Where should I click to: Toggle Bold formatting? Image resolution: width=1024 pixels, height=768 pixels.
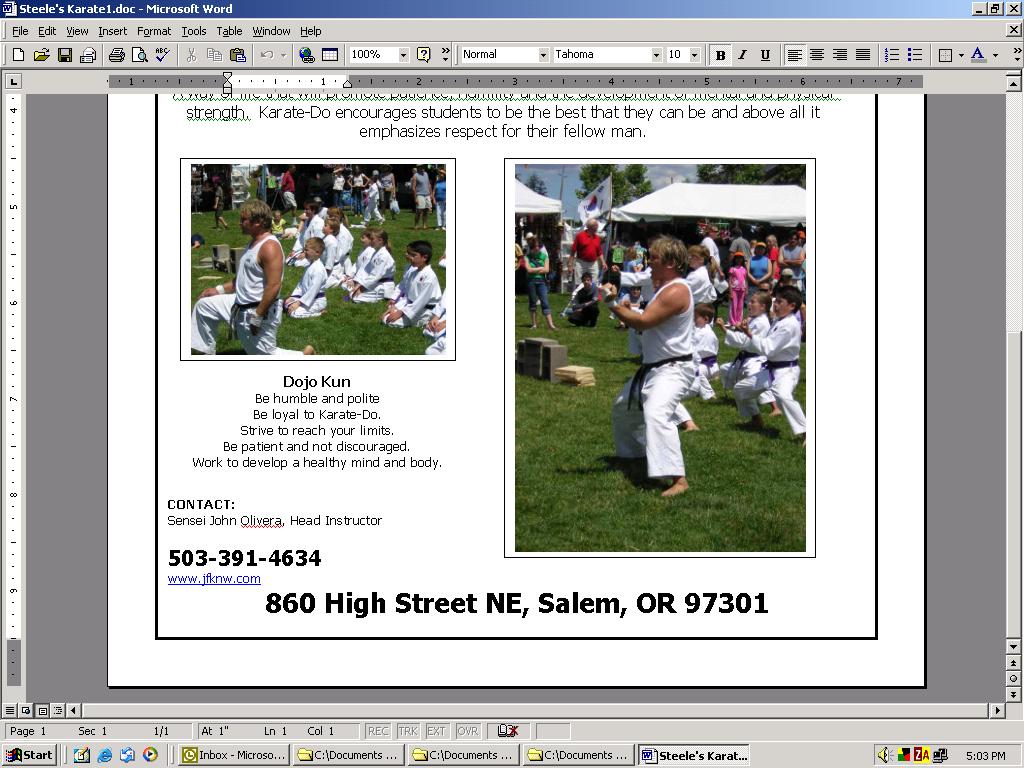(720, 55)
